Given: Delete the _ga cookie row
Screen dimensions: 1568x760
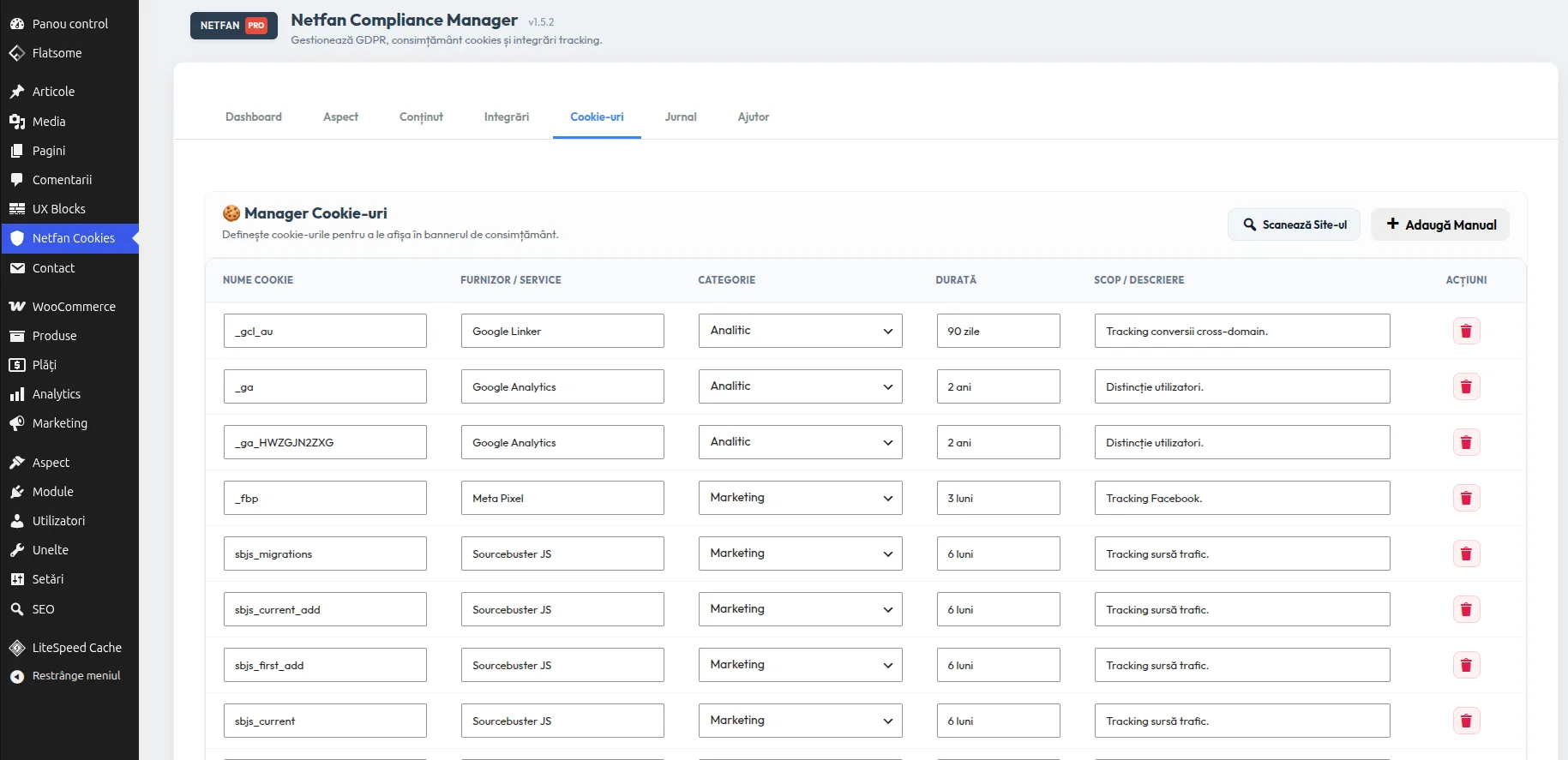Looking at the screenshot, I should click(1466, 386).
